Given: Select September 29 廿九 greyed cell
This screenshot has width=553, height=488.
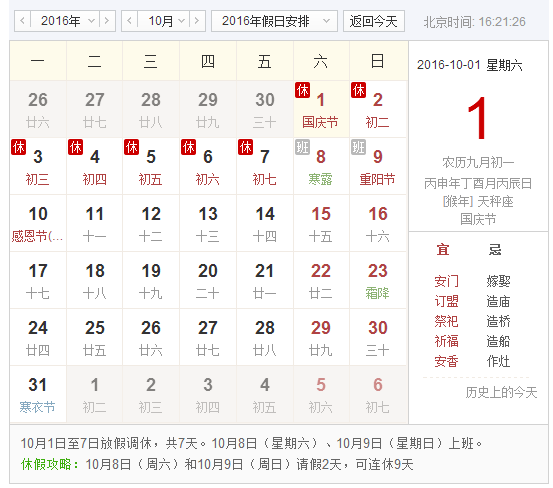Looking at the screenshot, I should (x=208, y=109).
